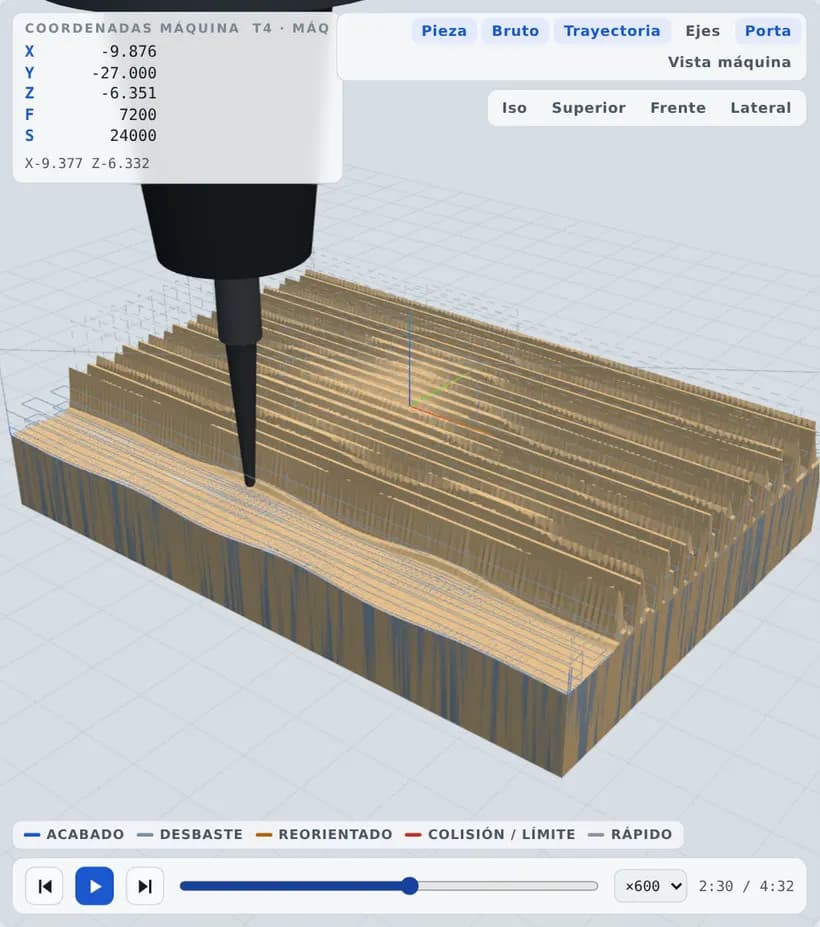The width and height of the screenshot is (820, 927).
Task: Open the ×600 playback speed dropdown
Action: click(x=650, y=886)
